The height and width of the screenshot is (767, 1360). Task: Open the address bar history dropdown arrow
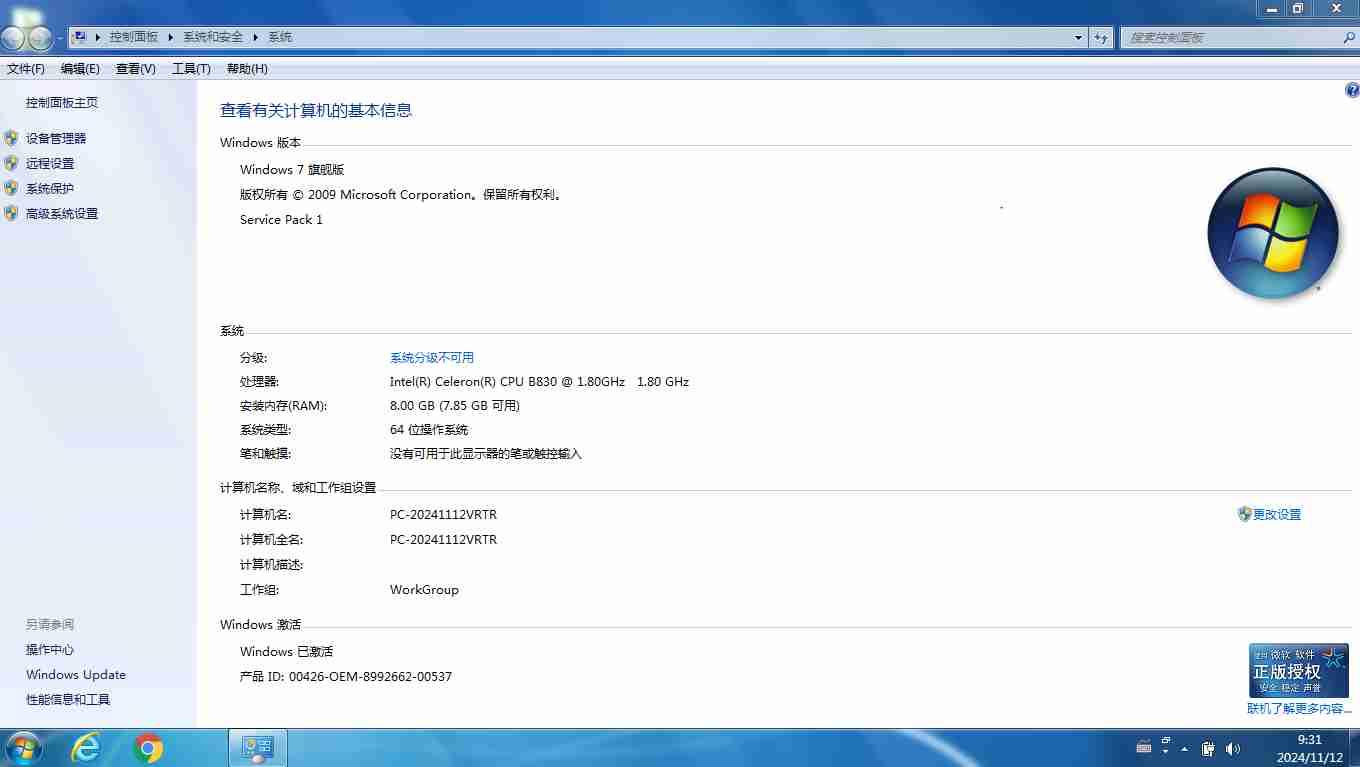[x=1077, y=36]
